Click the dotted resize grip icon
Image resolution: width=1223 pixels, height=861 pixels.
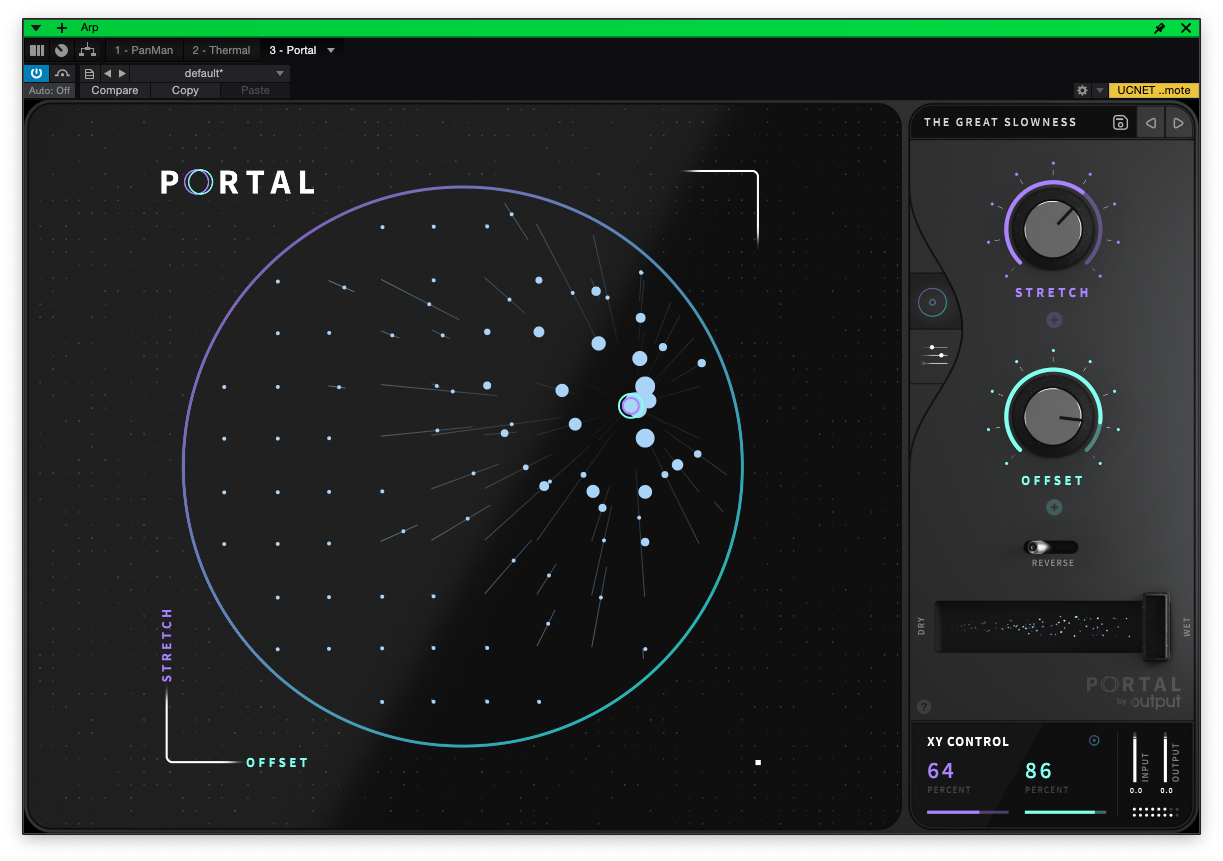click(1156, 812)
